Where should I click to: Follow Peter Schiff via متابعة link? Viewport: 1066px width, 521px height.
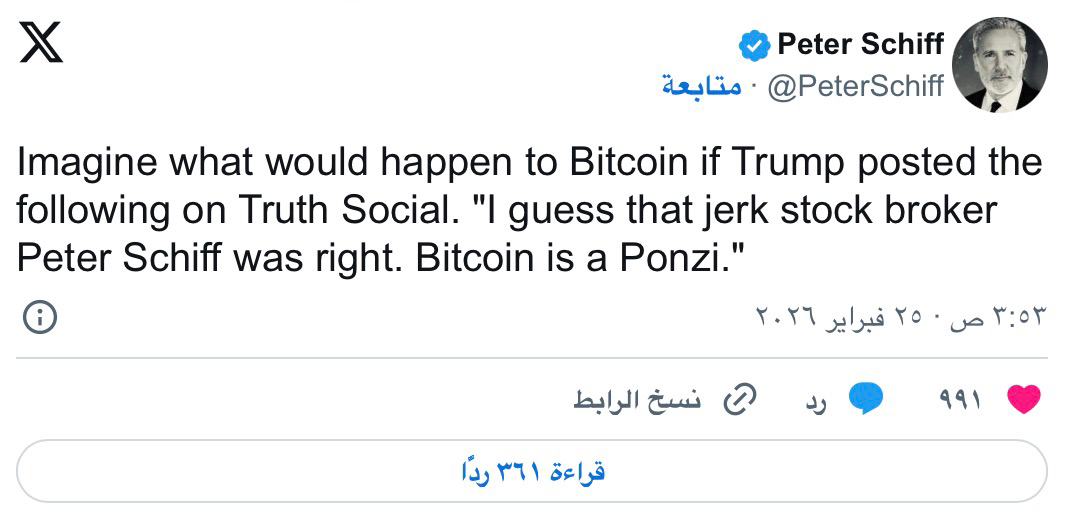pos(701,87)
